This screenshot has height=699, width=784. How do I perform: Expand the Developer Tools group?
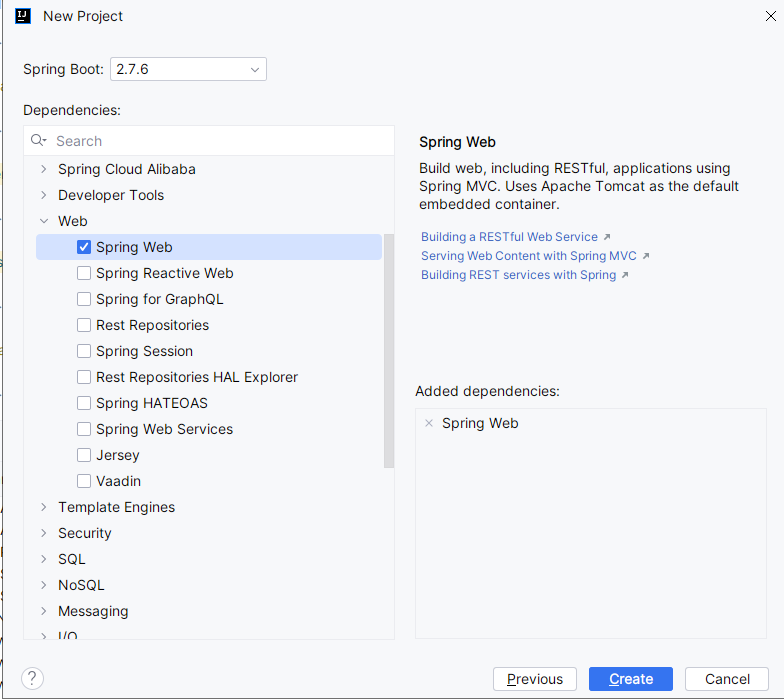coord(44,195)
